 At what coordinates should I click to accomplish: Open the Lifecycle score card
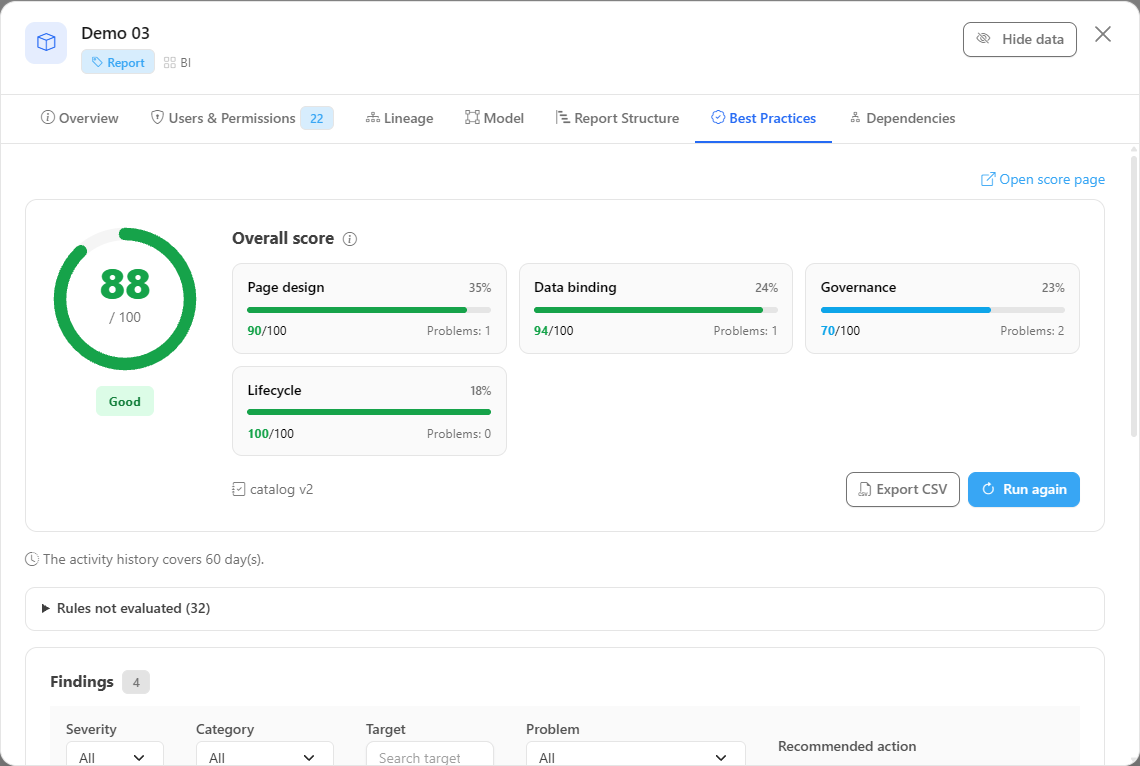point(369,411)
